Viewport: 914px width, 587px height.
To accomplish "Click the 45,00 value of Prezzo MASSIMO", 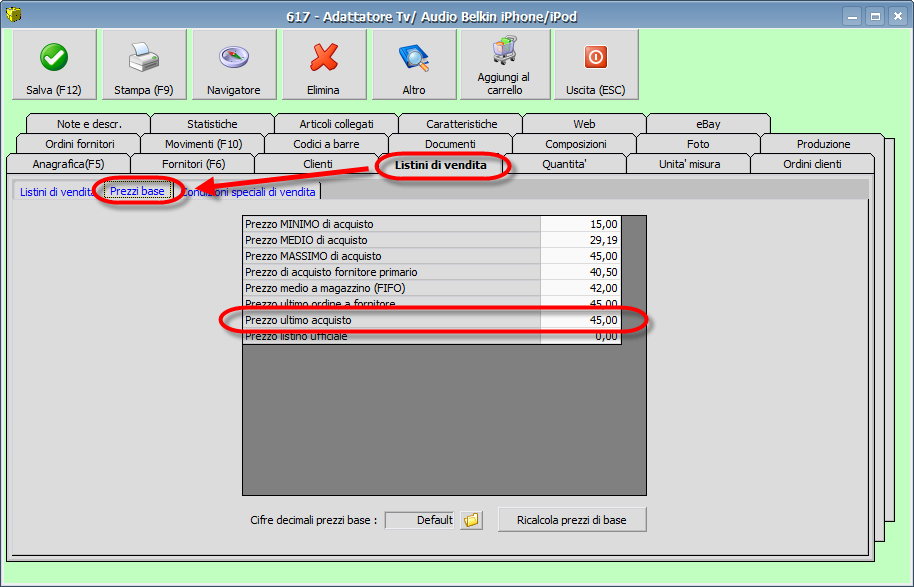I will coord(581,256).
